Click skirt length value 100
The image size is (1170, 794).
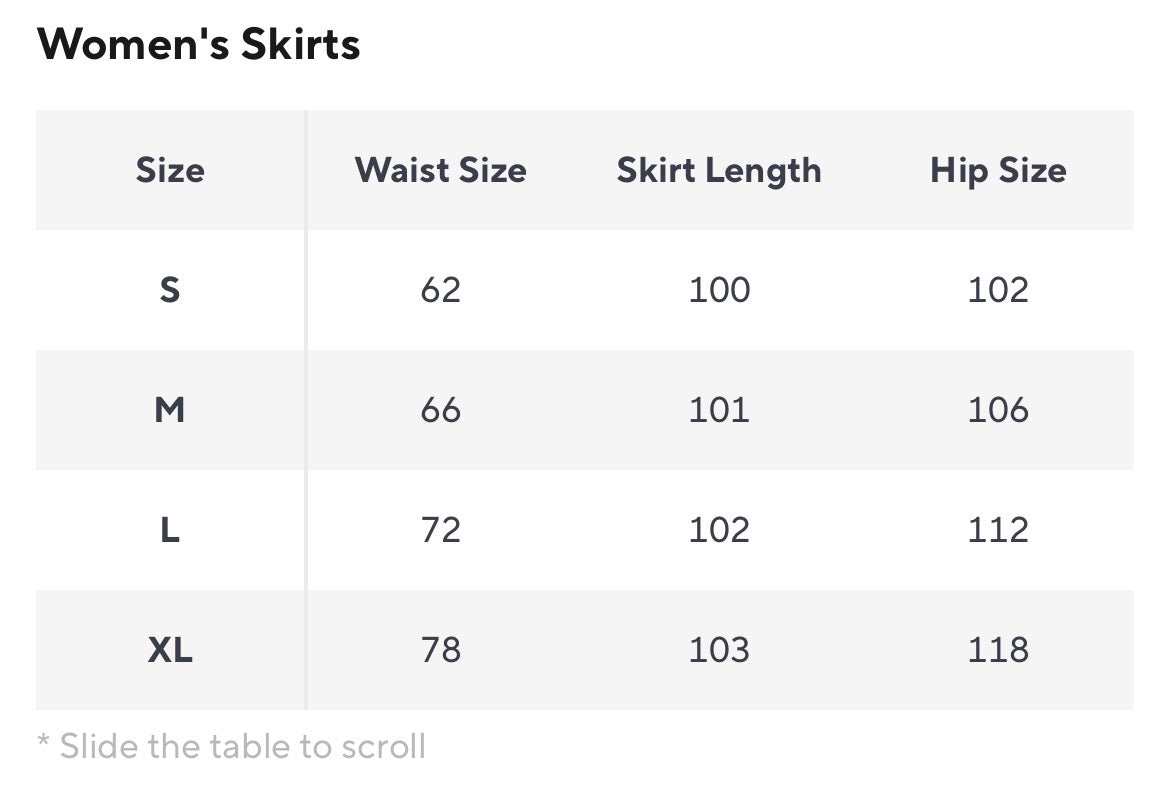coord(719,290)
